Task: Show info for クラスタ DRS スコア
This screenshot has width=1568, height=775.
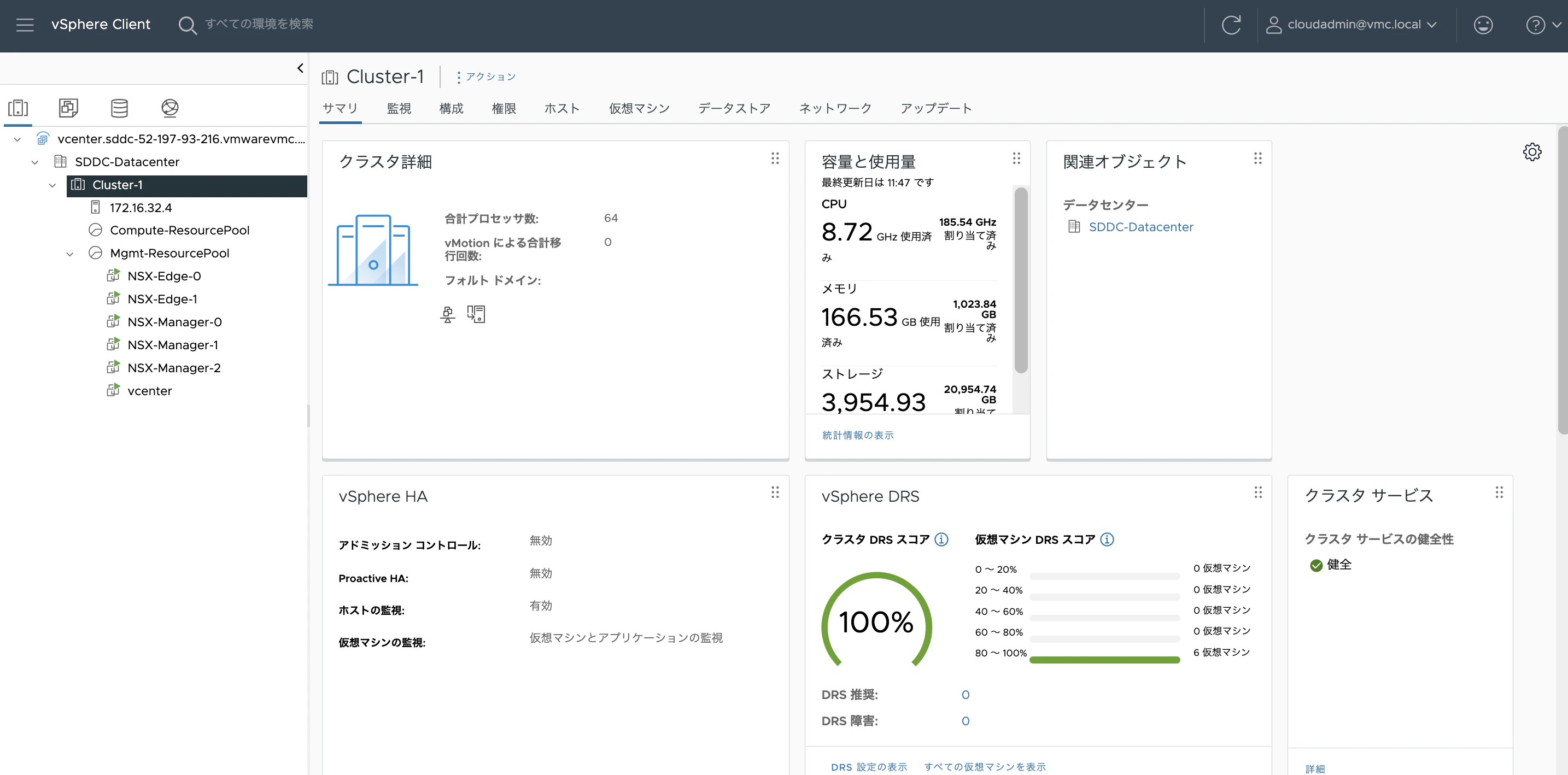Action: (x=941, y=539)
